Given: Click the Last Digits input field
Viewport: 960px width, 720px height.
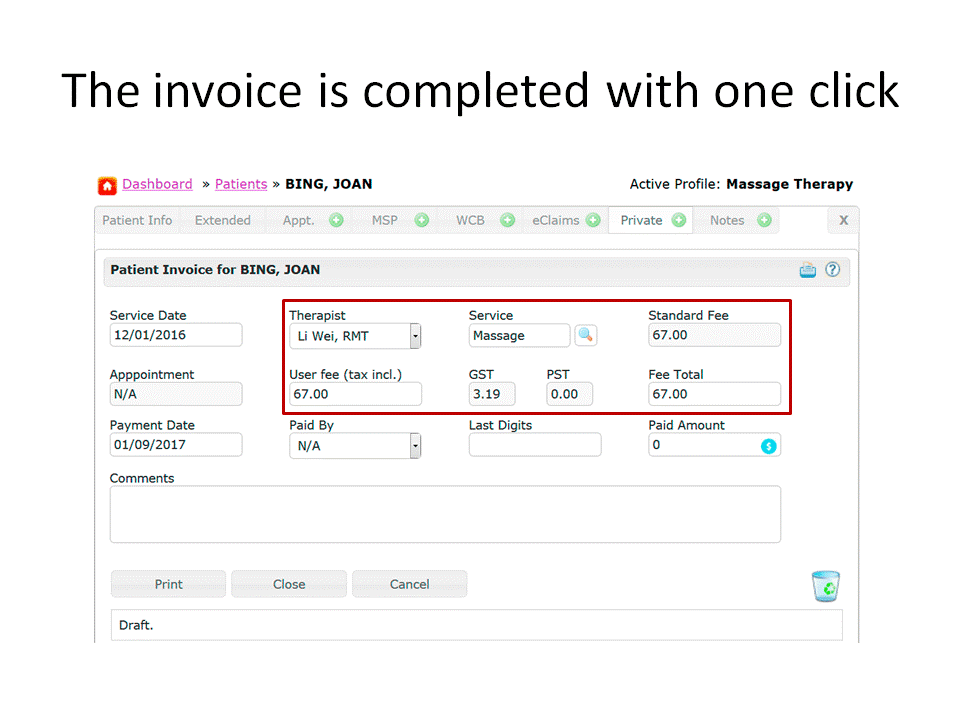Looking at the screenshot, I should coord(534,444).
